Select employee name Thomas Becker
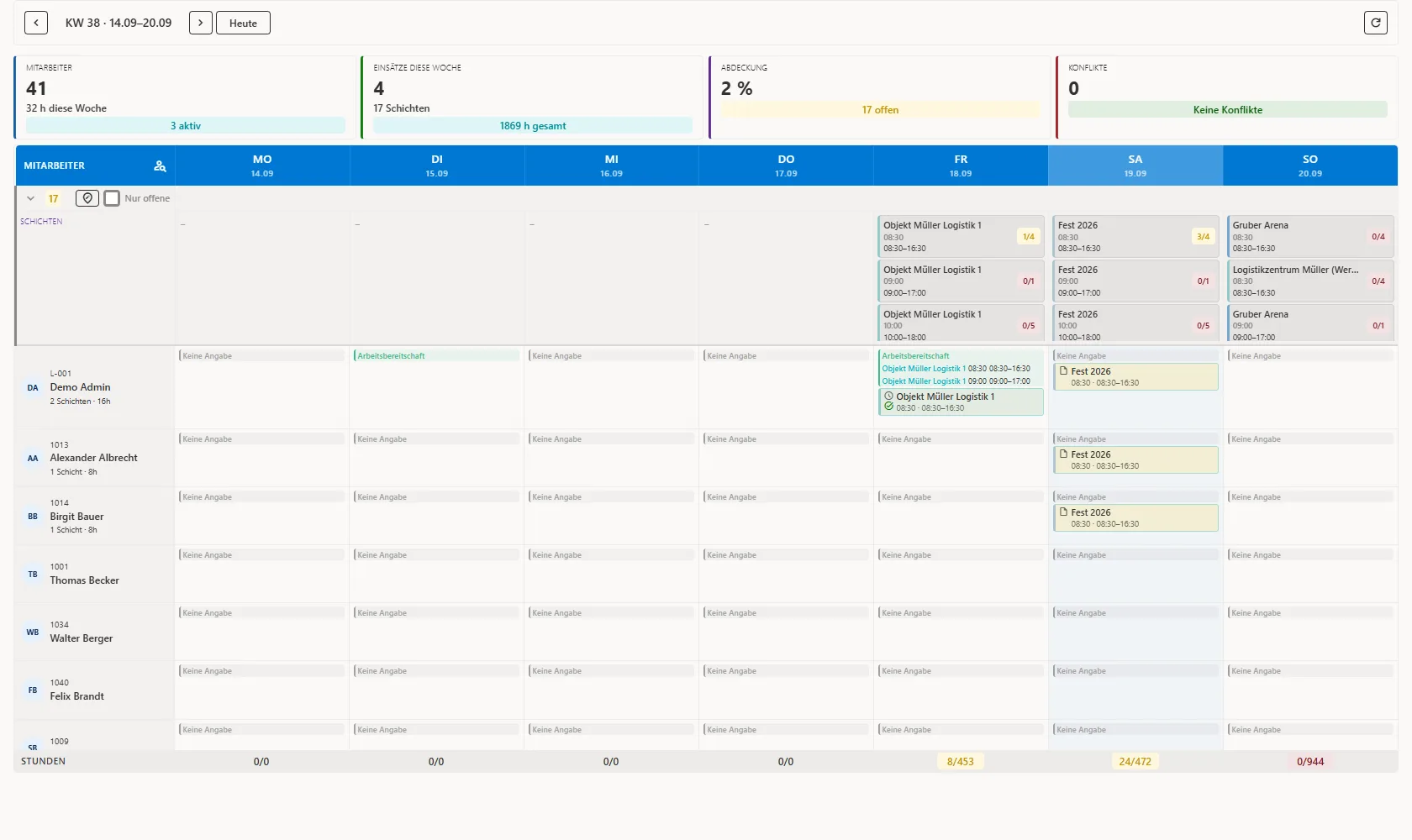This screenshot has width=1412, height=840. pos(84,580)
